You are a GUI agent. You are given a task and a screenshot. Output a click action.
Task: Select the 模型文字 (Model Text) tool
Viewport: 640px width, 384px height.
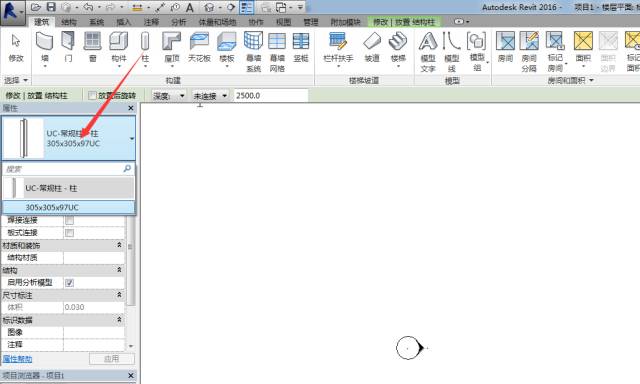click(428, 52)
